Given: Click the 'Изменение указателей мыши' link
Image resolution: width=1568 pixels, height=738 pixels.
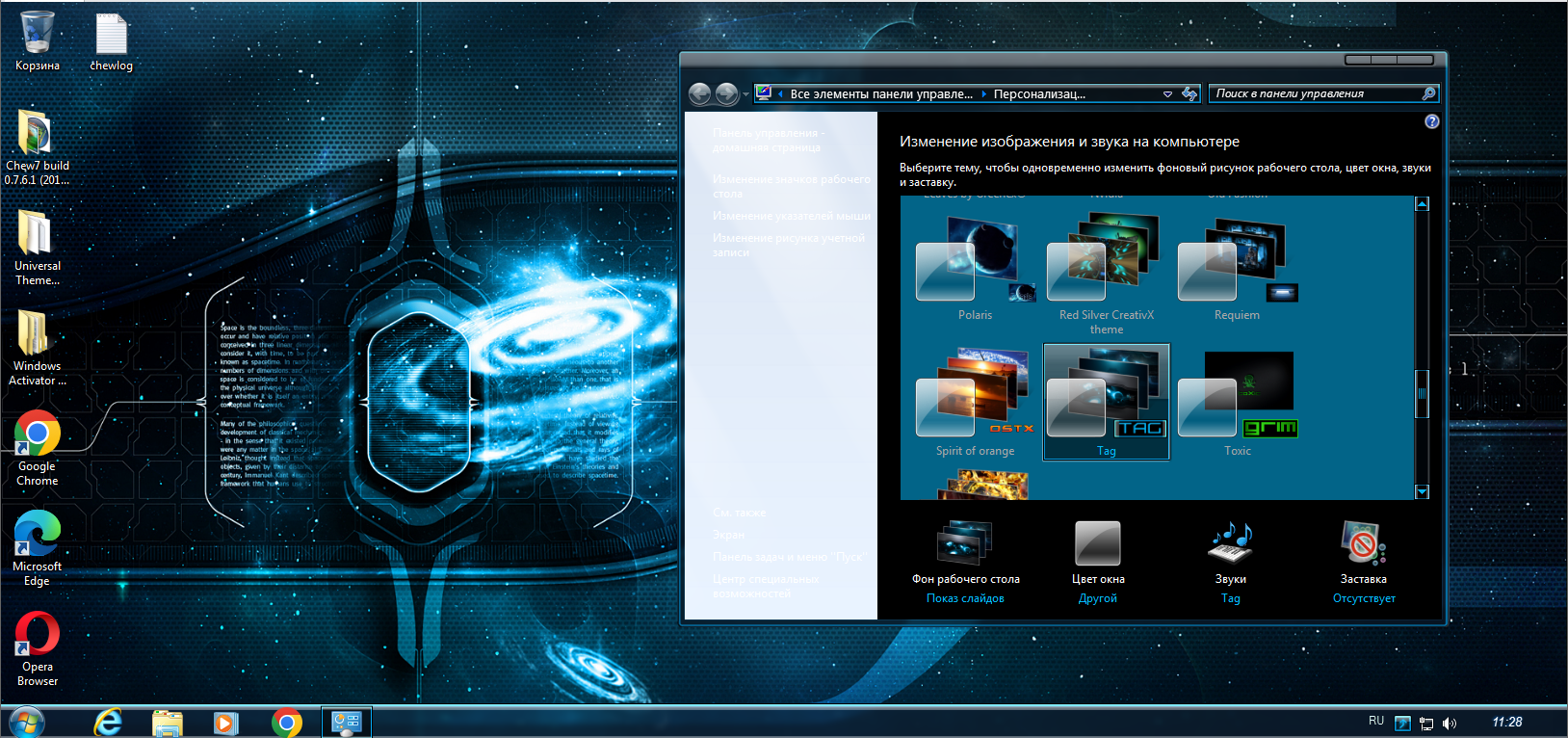Looking at the screenshot, I should tap(791, 216).
